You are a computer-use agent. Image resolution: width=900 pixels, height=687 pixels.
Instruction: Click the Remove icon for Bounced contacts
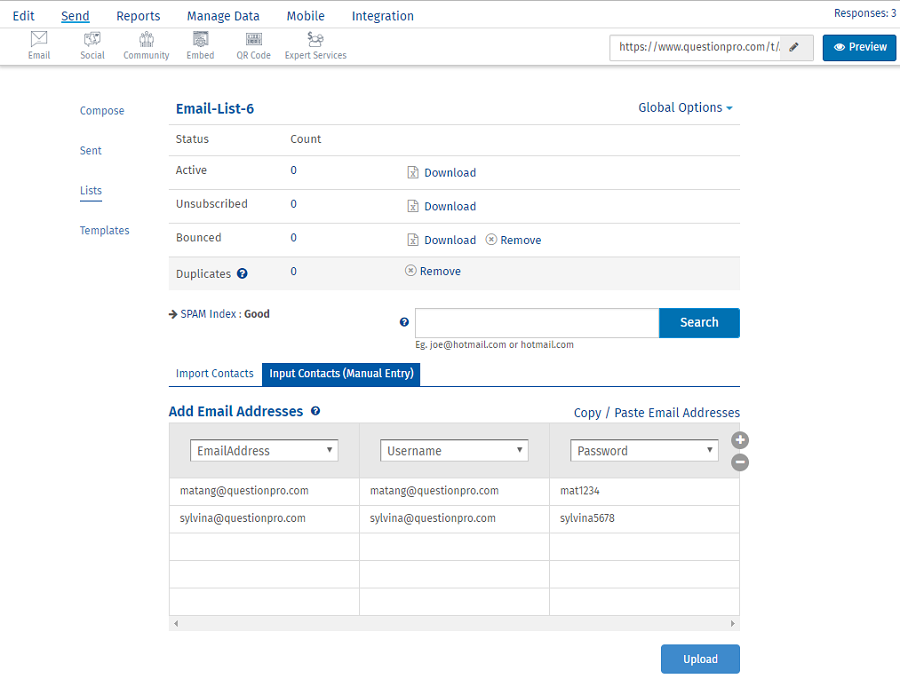[489, 240]
